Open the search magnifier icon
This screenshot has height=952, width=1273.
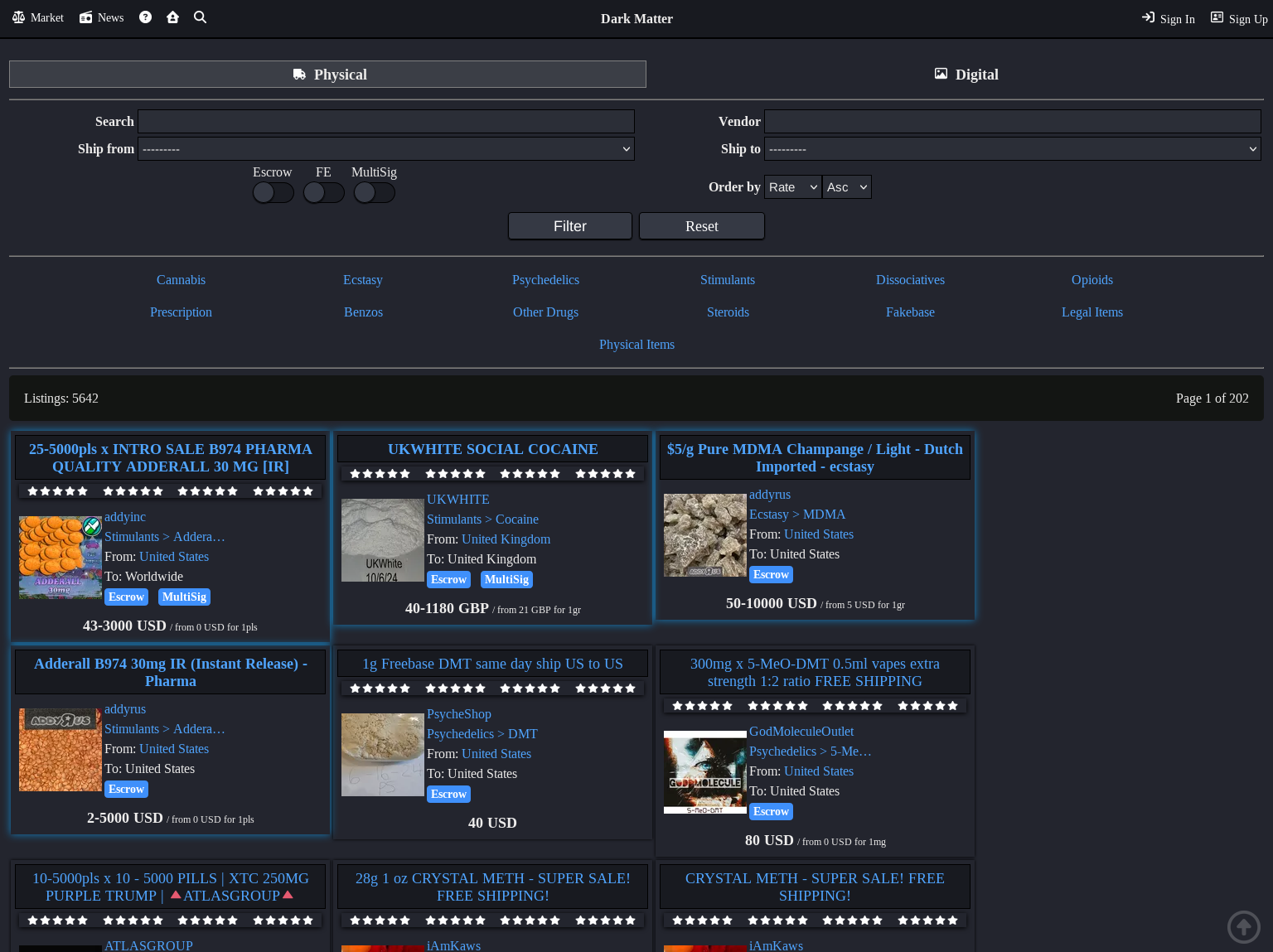click(200, 17)
